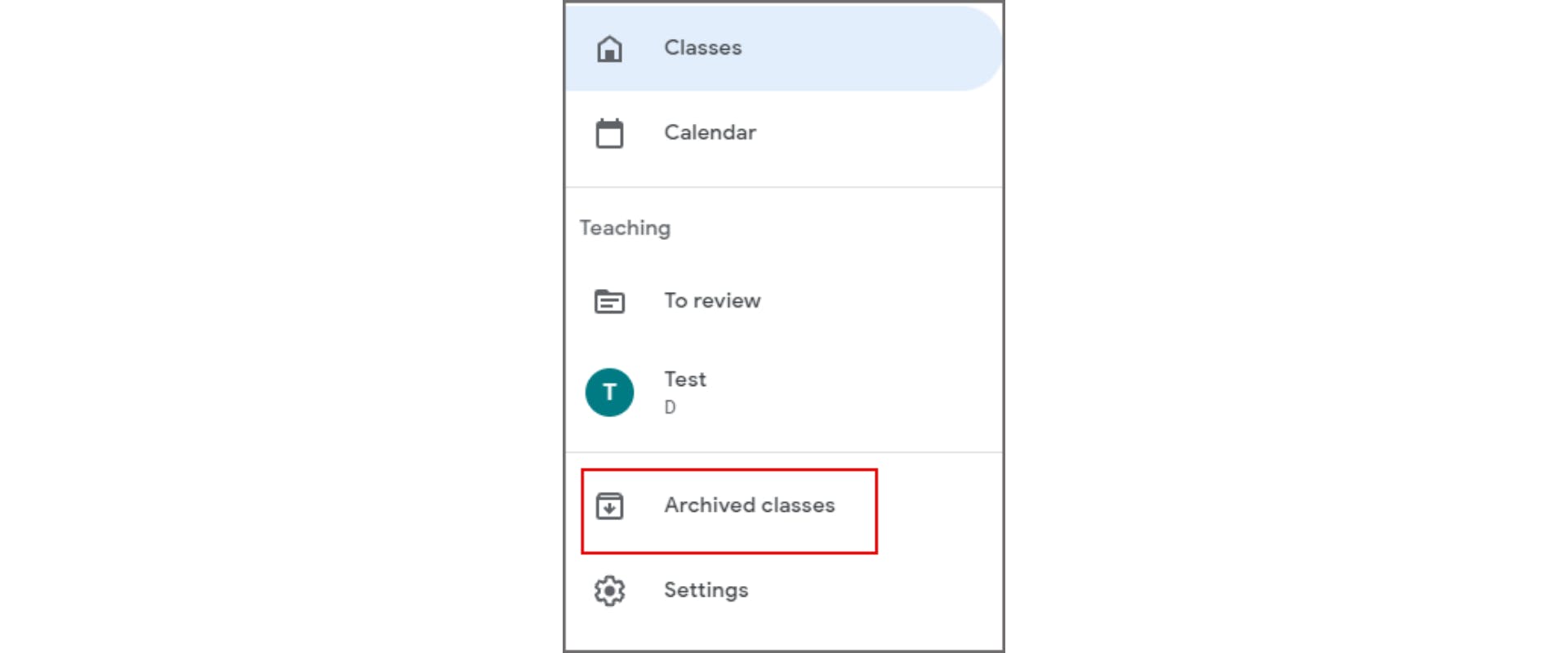Open the Test class name
The width and height of the screenshot is (1568, 653).
point(684,380)
